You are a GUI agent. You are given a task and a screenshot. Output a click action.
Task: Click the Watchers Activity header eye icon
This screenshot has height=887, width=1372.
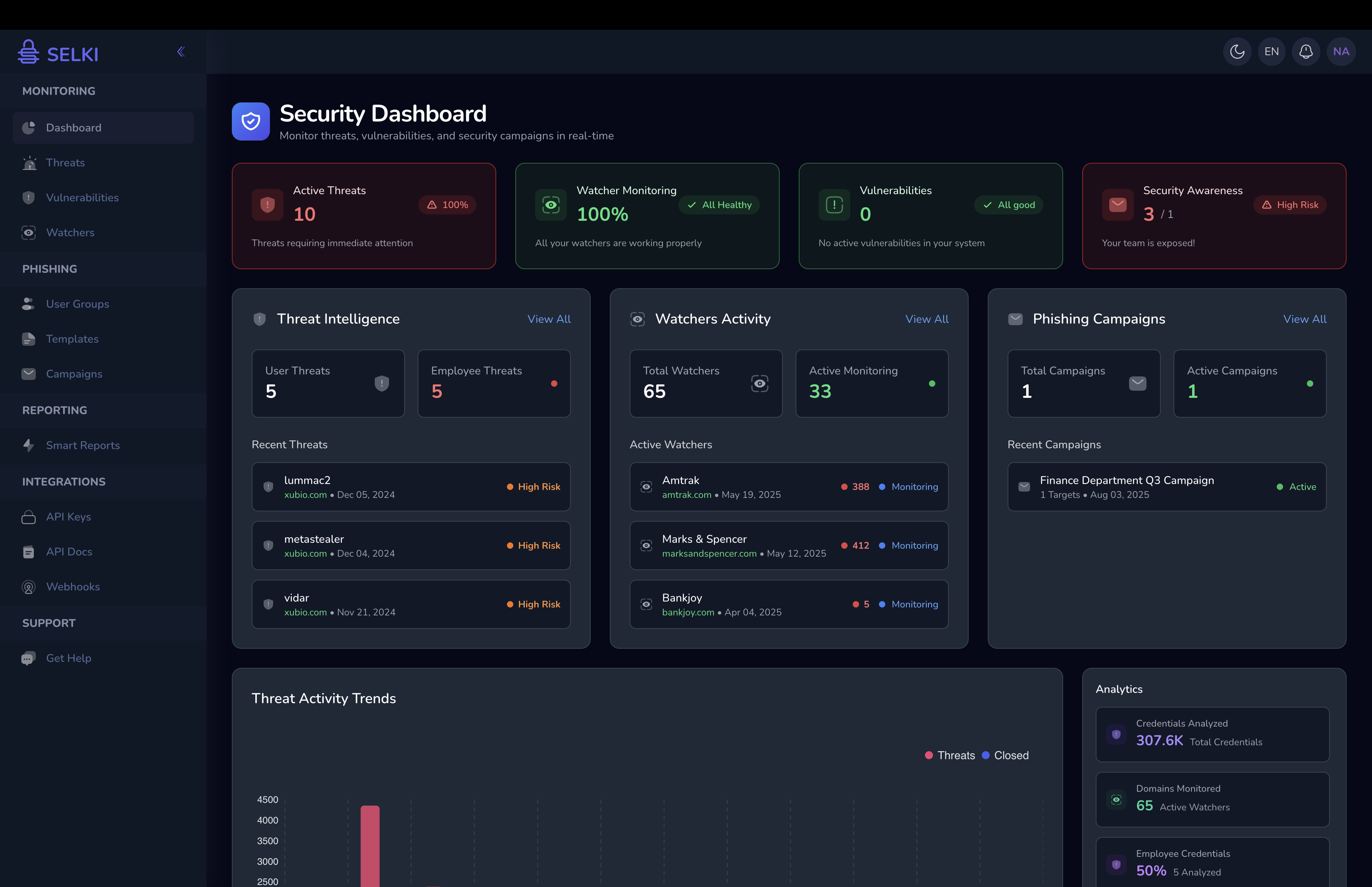(x=637, y=319)
